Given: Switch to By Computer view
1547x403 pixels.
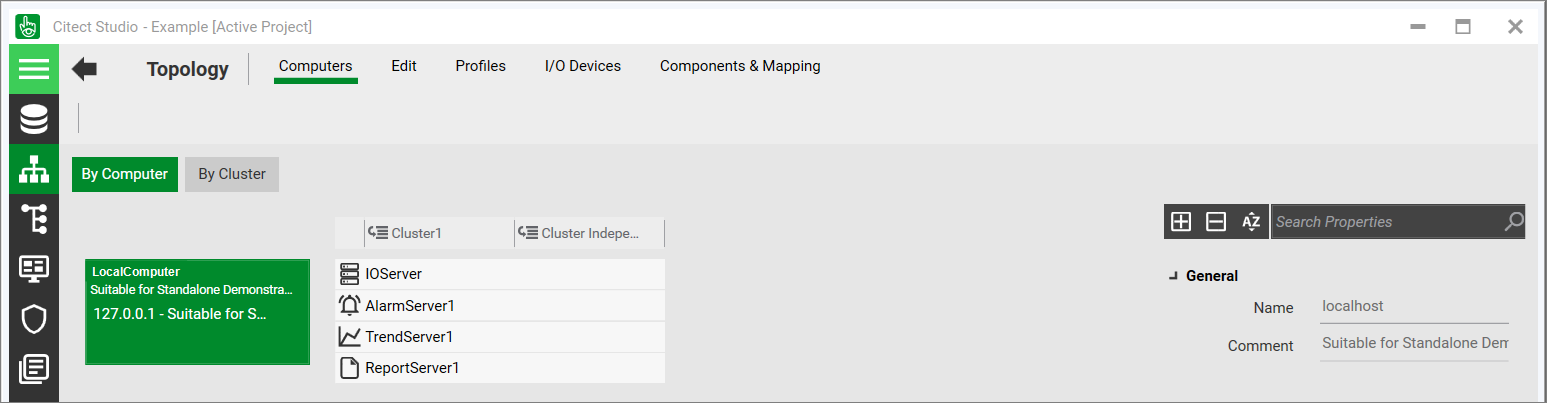Looking at the screenshot, I should click(125, 174).
